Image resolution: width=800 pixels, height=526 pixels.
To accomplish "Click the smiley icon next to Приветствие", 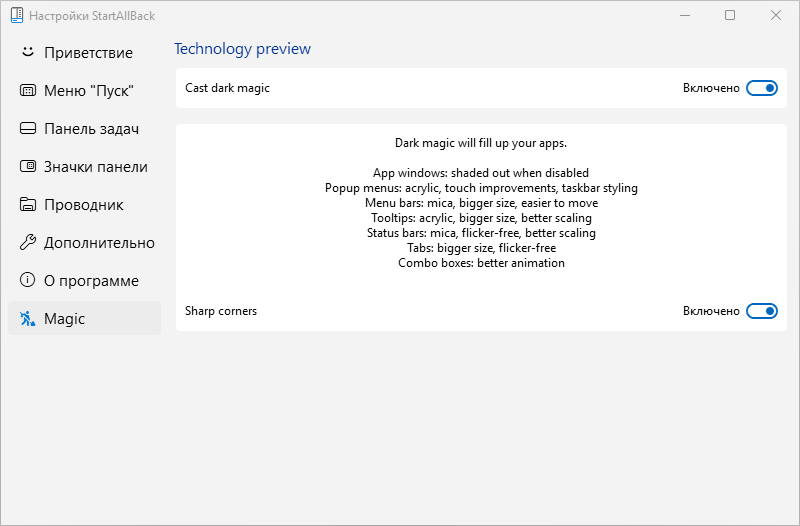I will 28,52.
